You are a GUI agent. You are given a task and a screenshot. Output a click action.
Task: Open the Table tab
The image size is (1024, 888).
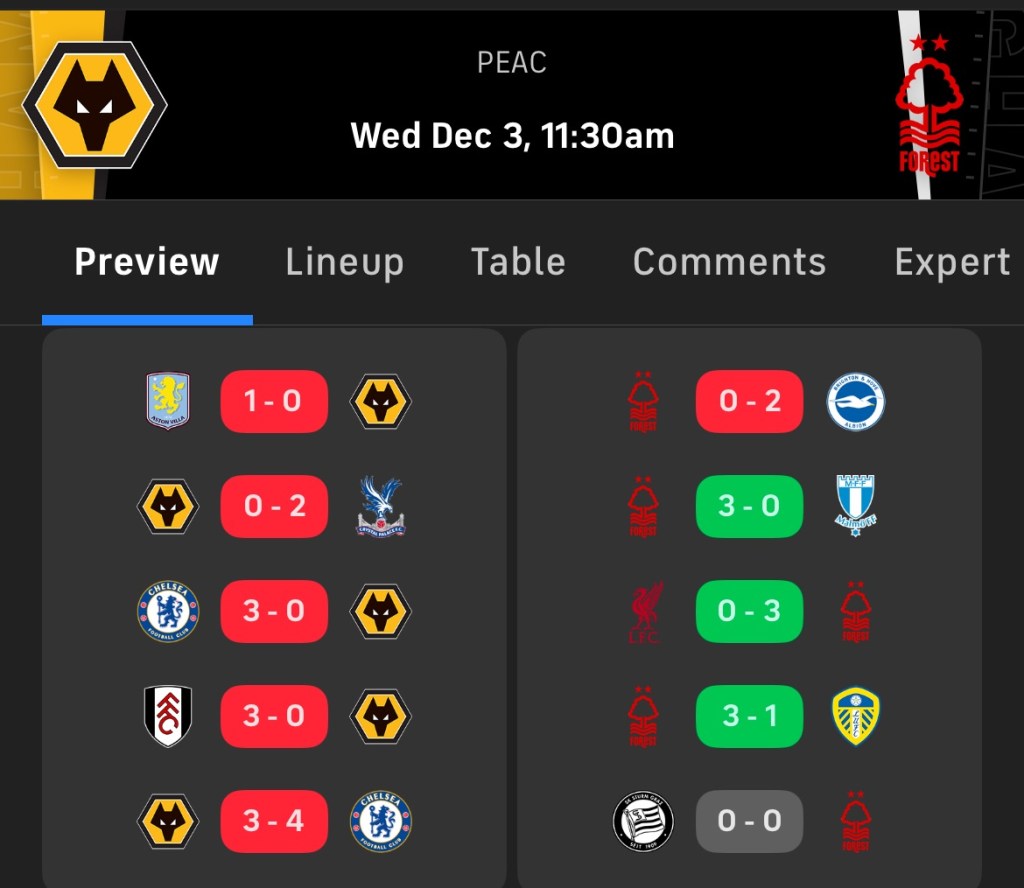518,262
